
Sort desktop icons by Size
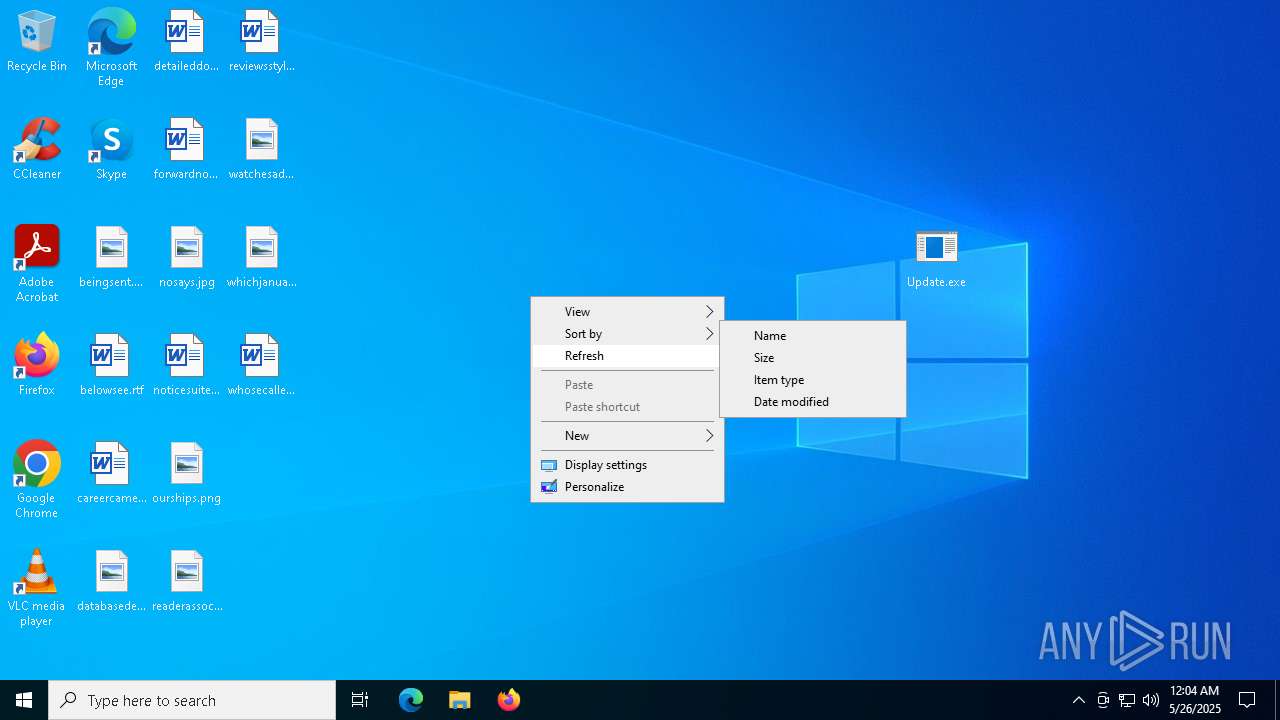[x=813, y=358]
